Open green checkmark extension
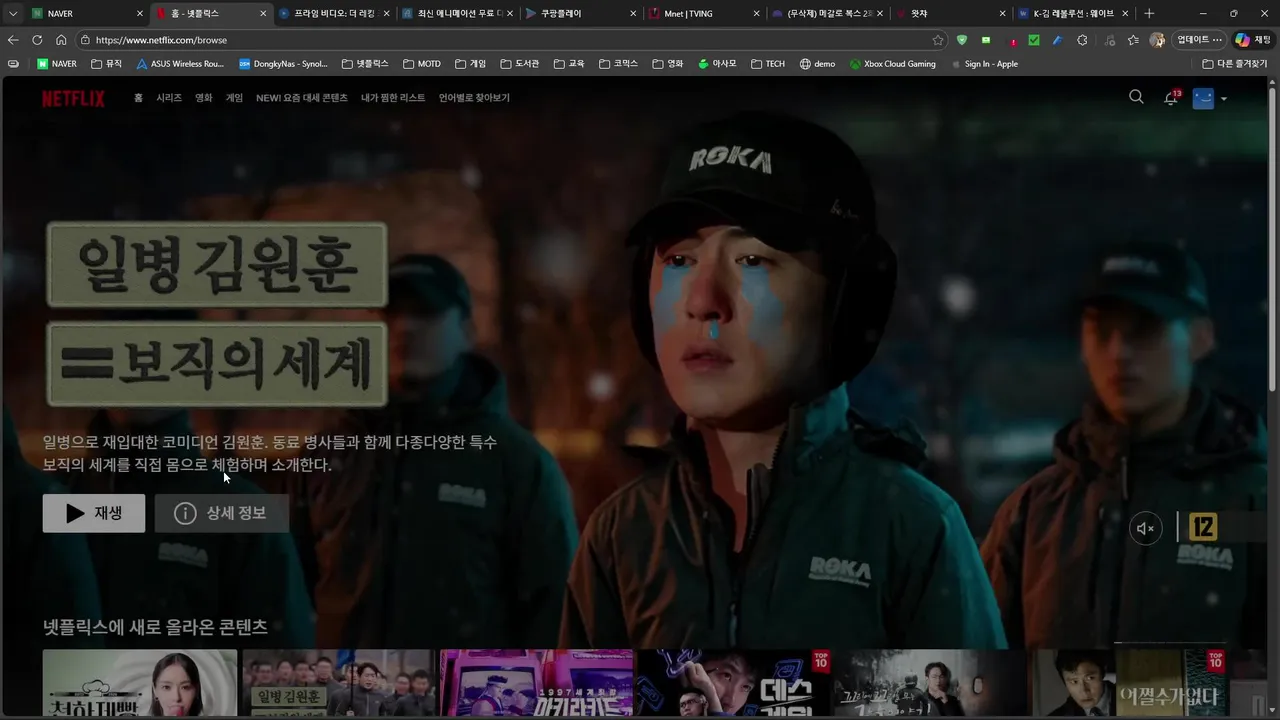1280x720 pixels. tap(1034, 40)
